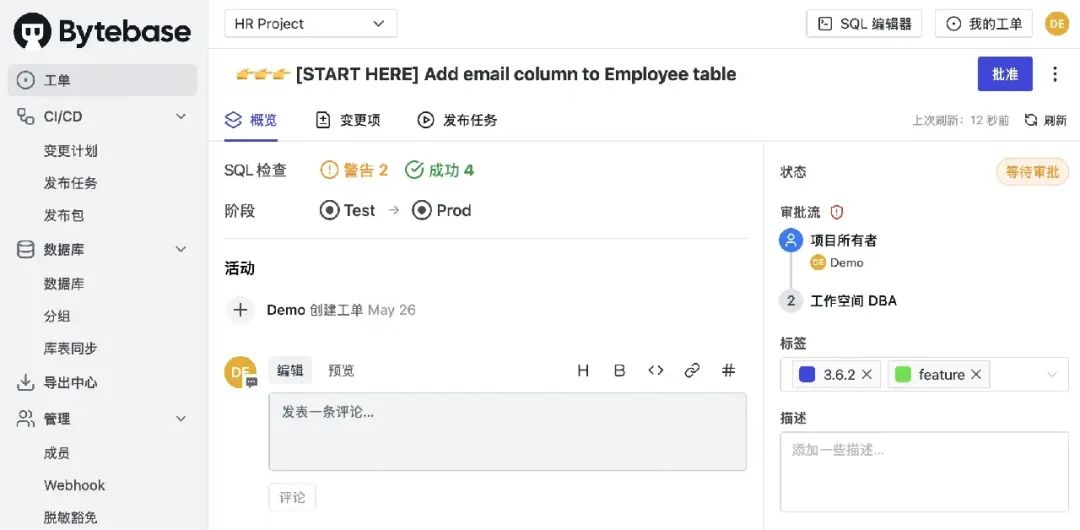Select the Test stage radio indicator

tap(329, 210)
